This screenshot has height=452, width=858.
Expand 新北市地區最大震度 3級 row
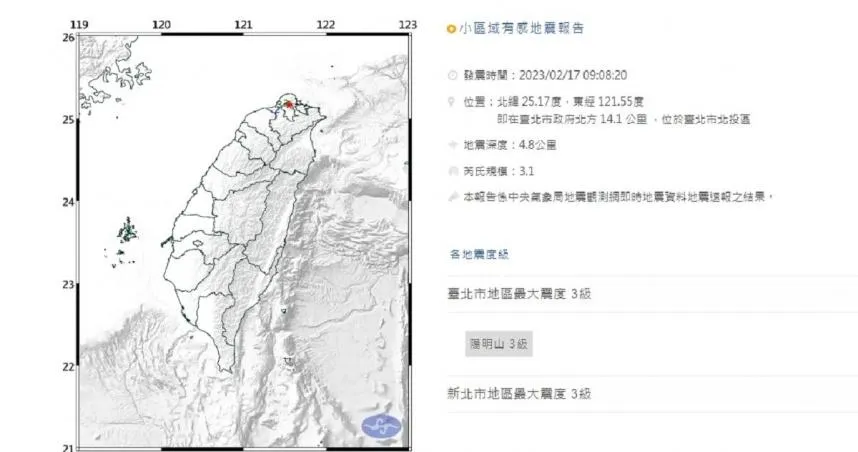(520, 394)
